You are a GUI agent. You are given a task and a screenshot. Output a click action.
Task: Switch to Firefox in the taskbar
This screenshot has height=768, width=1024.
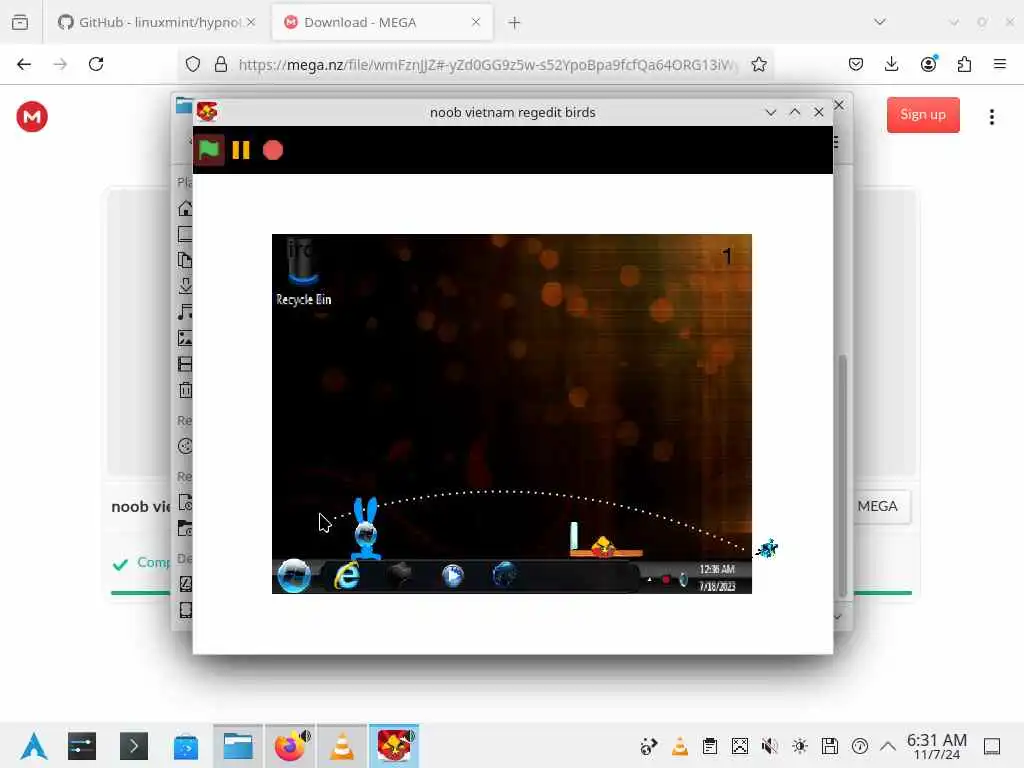[290, 746]
